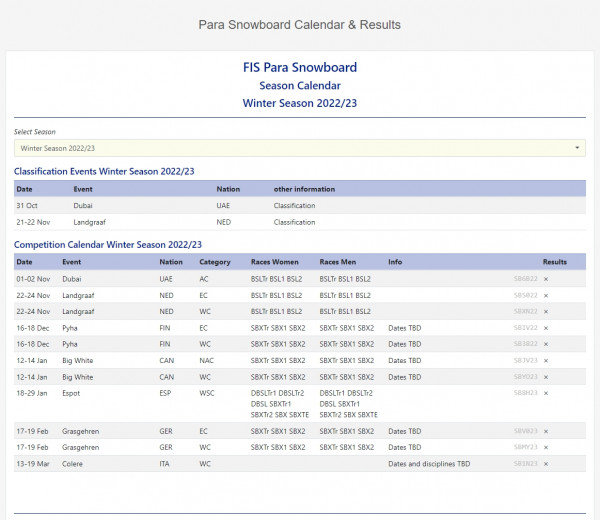600x520 pixels.
Task: Click the 'Category' column header
Action: coord(215,262)
